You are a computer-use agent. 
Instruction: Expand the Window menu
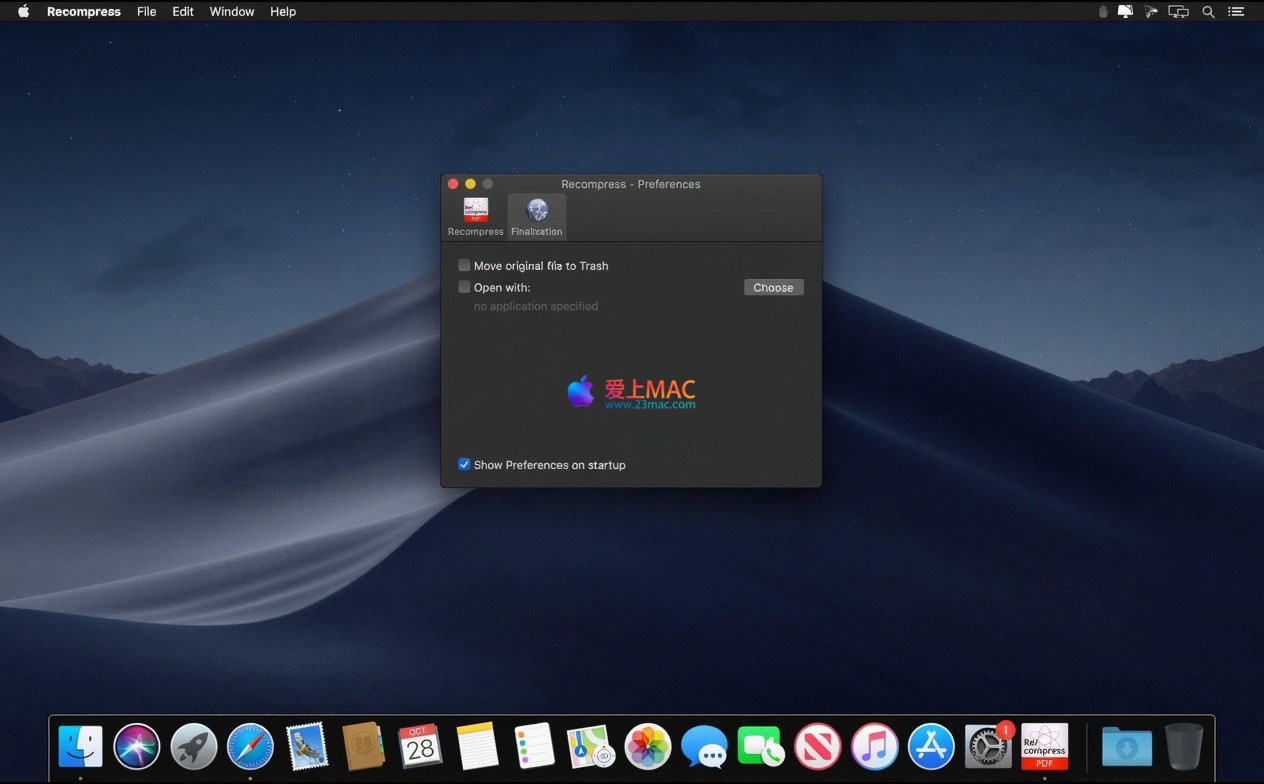click(x=232, y=12)
